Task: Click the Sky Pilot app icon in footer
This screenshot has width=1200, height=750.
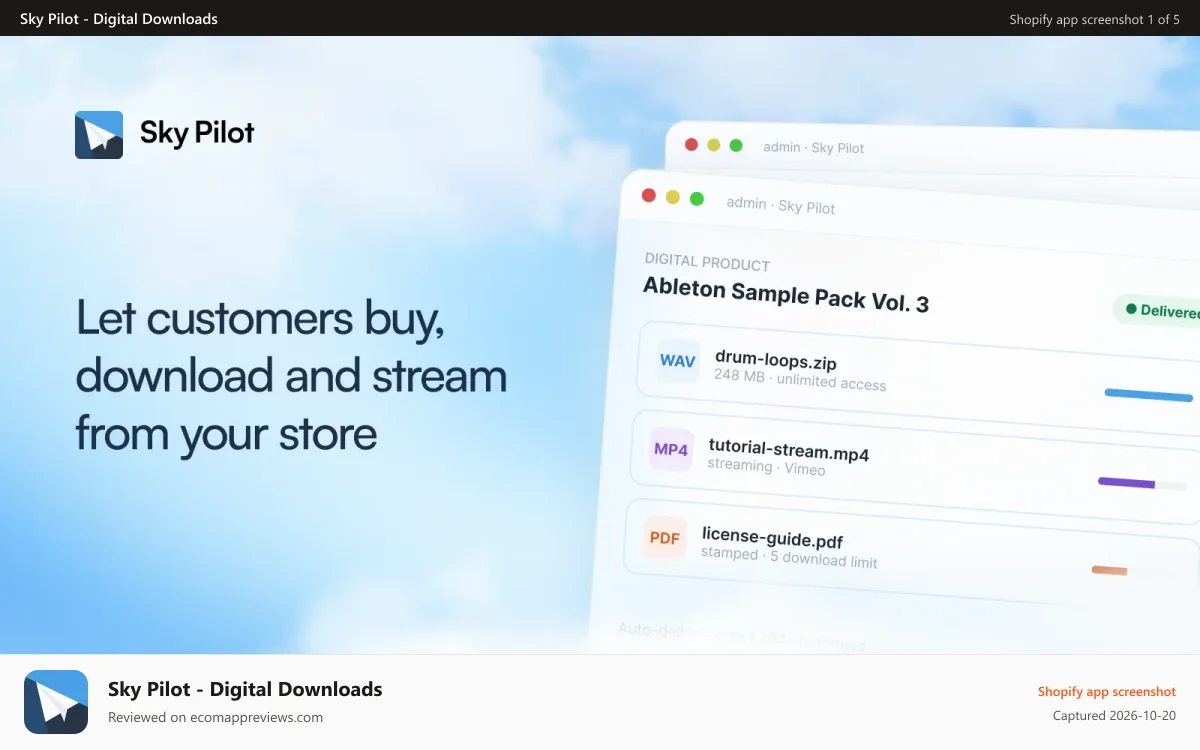Action: (x=56, y=702)
